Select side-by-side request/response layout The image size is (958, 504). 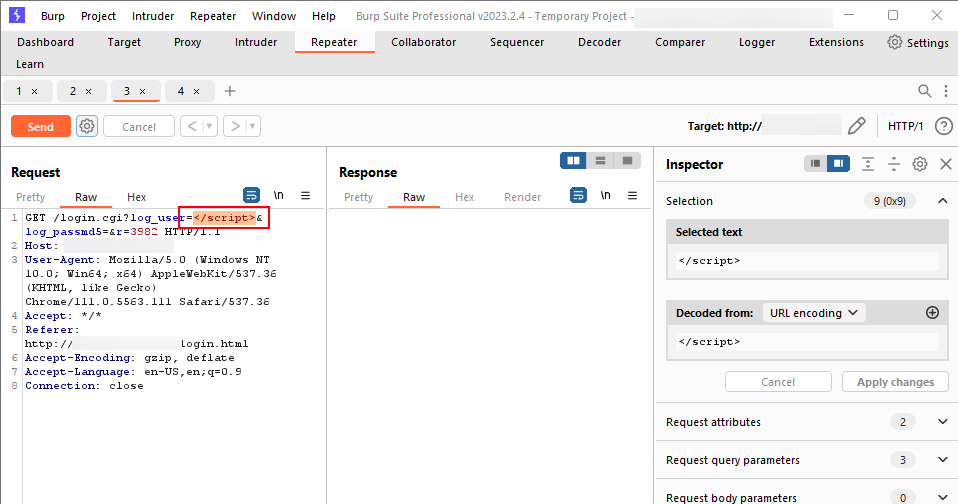pyautogui.click(x=573, y=161)
